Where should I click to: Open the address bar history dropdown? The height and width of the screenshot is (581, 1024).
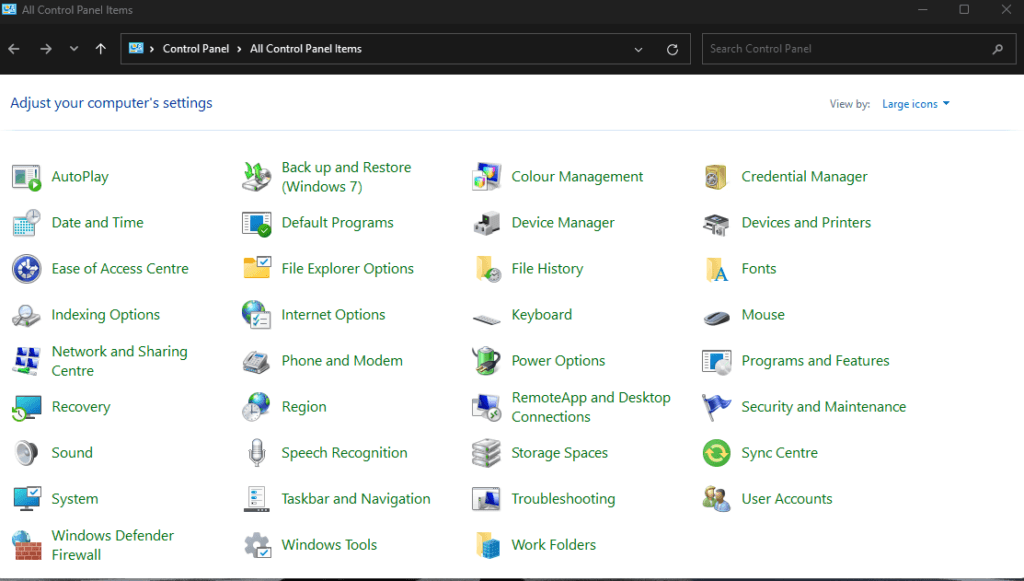click(639, 49)
